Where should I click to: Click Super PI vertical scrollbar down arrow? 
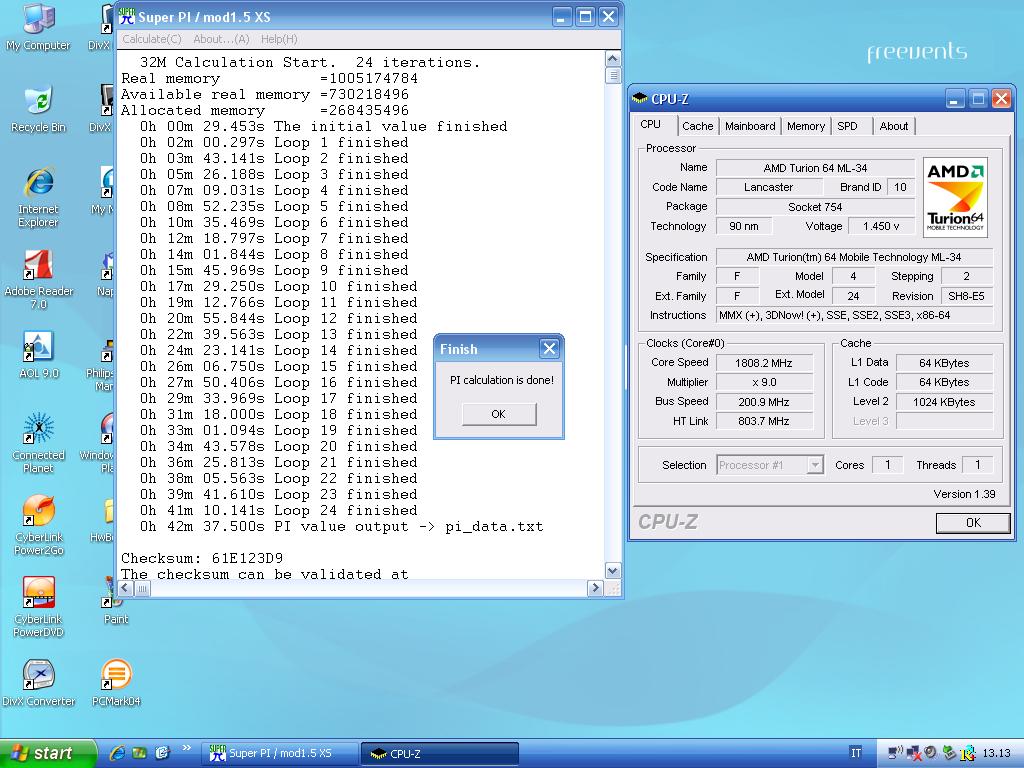[x=613, y=570]
